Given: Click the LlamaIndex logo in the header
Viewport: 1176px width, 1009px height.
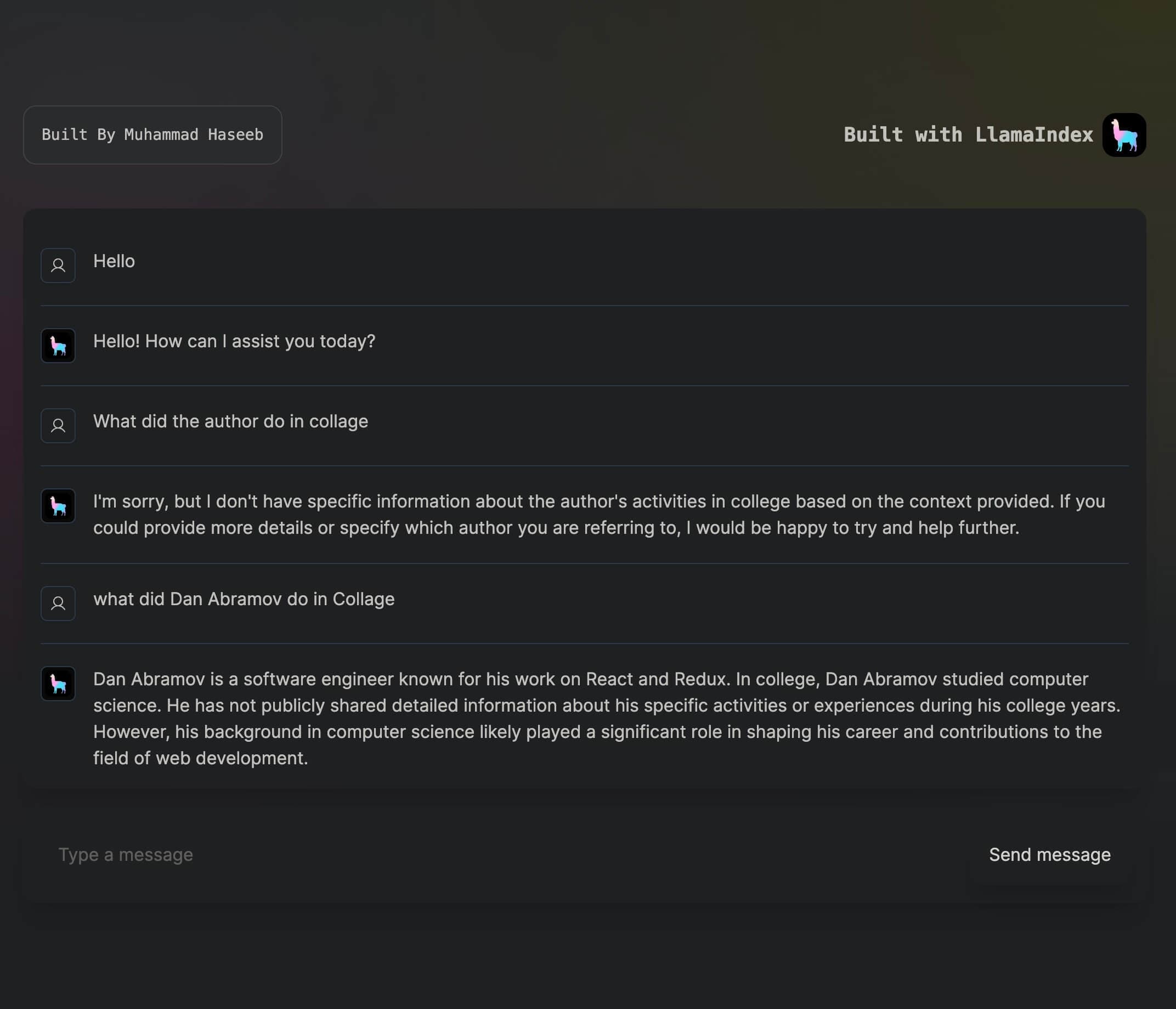Looking at the screenshot, I should (x=1124, y=135).
